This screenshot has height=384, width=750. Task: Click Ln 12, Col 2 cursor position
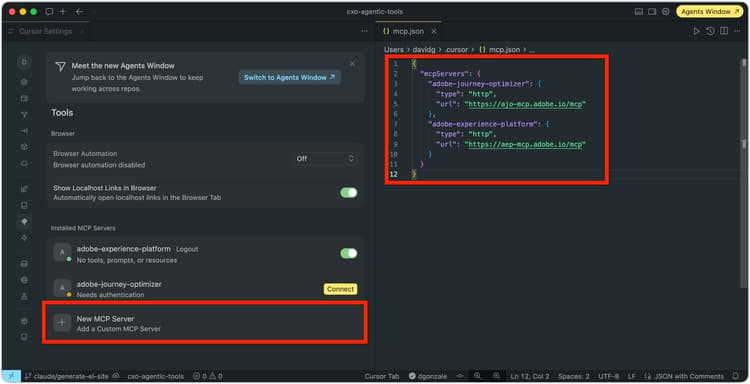click(529, 376)
